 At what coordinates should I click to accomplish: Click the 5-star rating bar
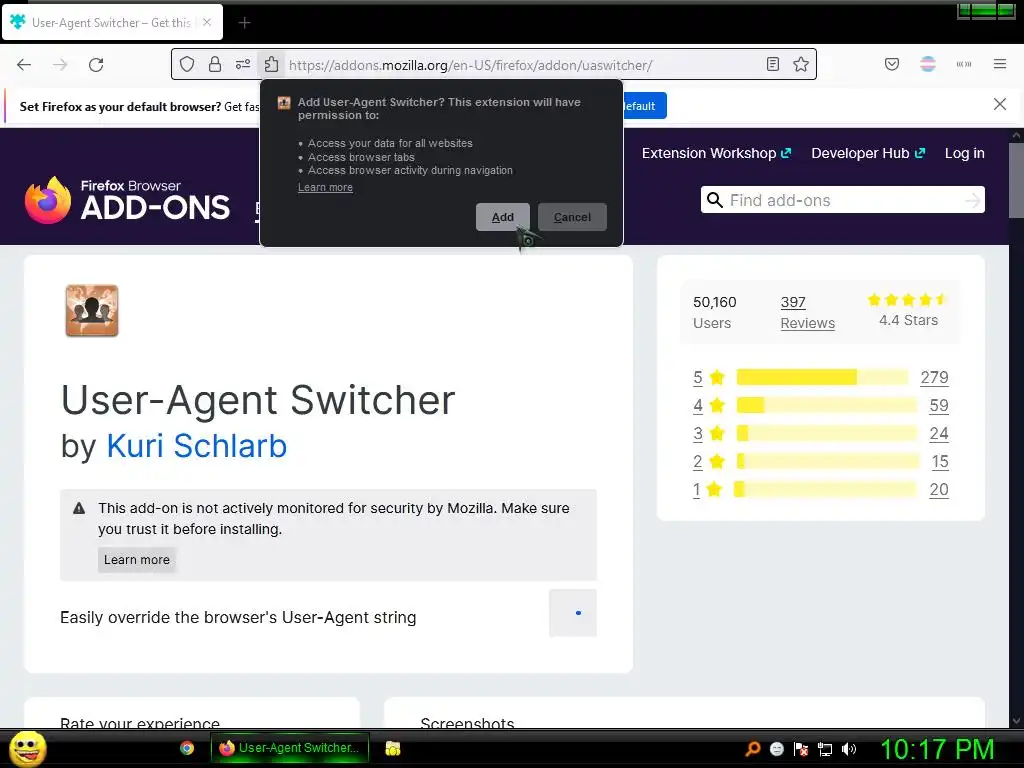pyautogui.click(x=822, y=377)
